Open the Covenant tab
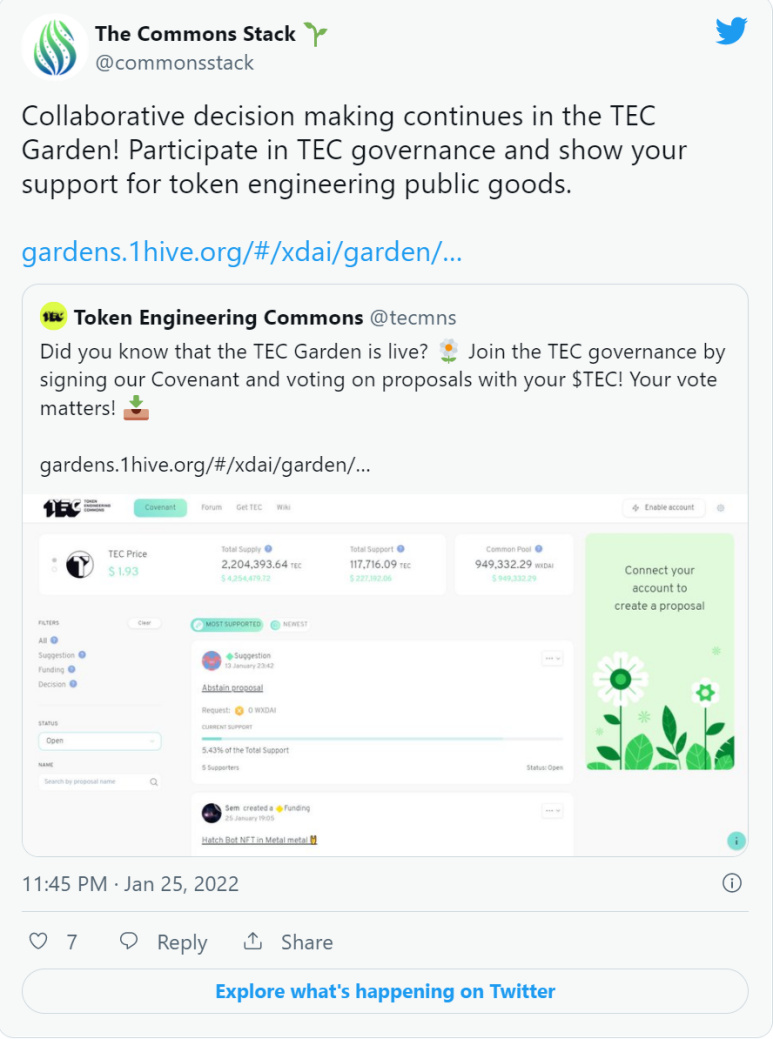 (160, 508)
